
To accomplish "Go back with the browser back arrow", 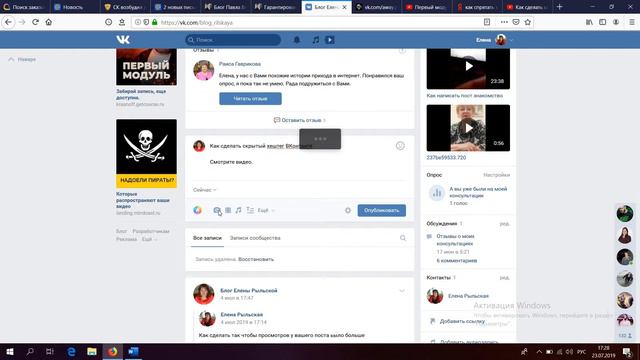I will click(9, 22).
